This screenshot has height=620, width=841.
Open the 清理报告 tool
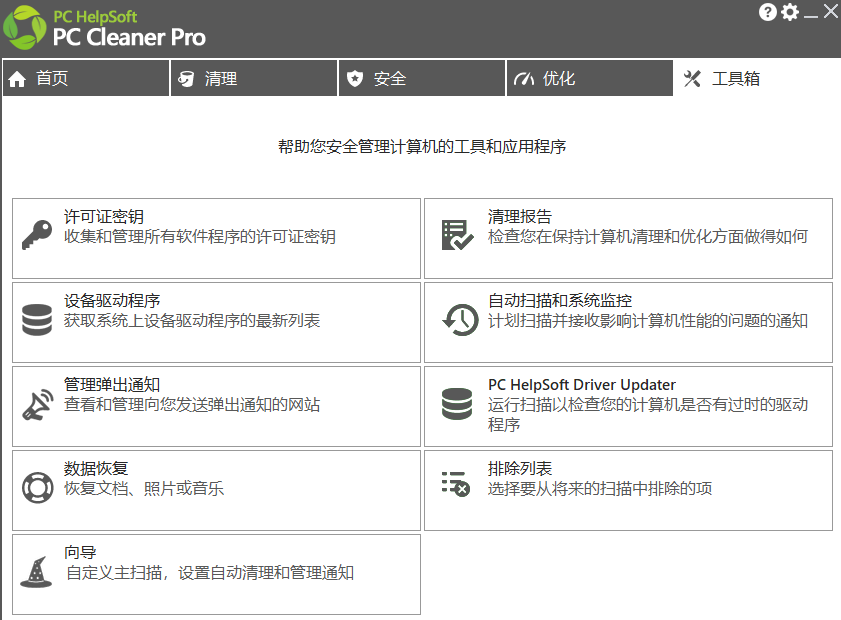tap(628, 239)
